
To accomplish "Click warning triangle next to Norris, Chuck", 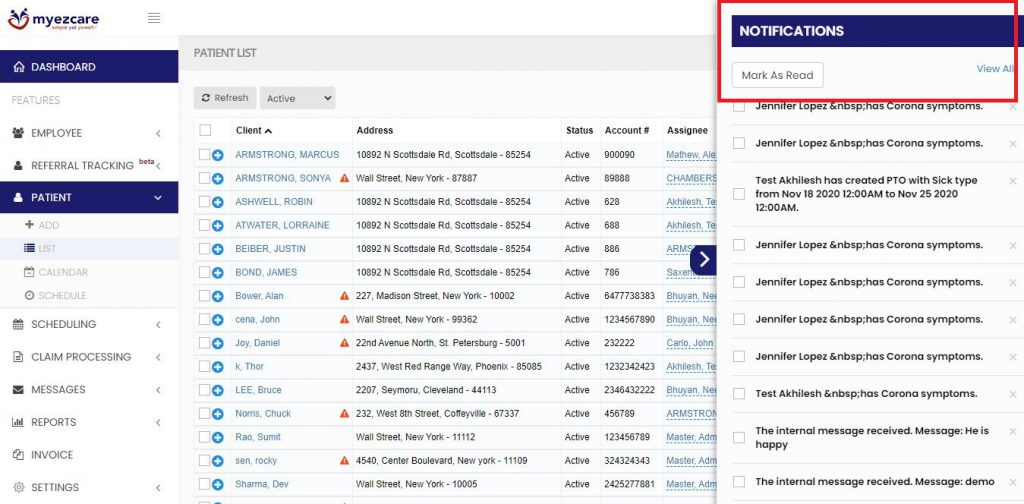I will (x=344, y=413).
